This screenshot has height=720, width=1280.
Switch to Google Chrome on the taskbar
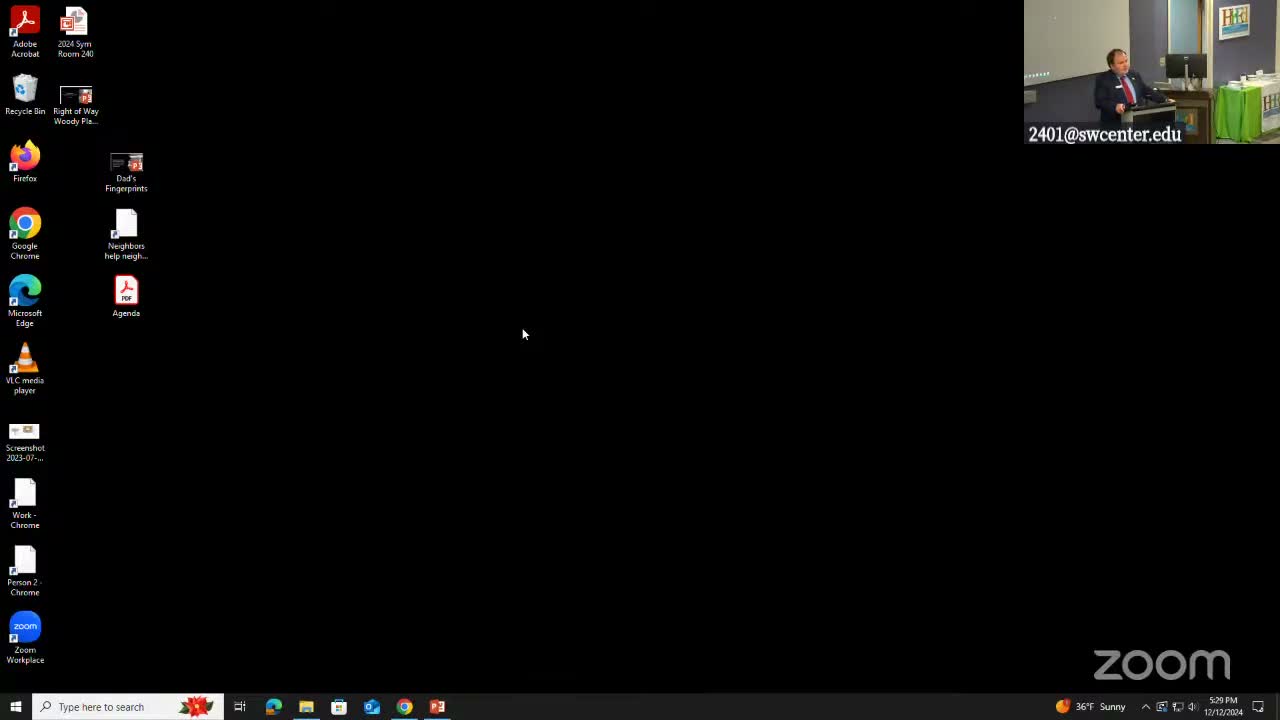click(x=404, y=707)
